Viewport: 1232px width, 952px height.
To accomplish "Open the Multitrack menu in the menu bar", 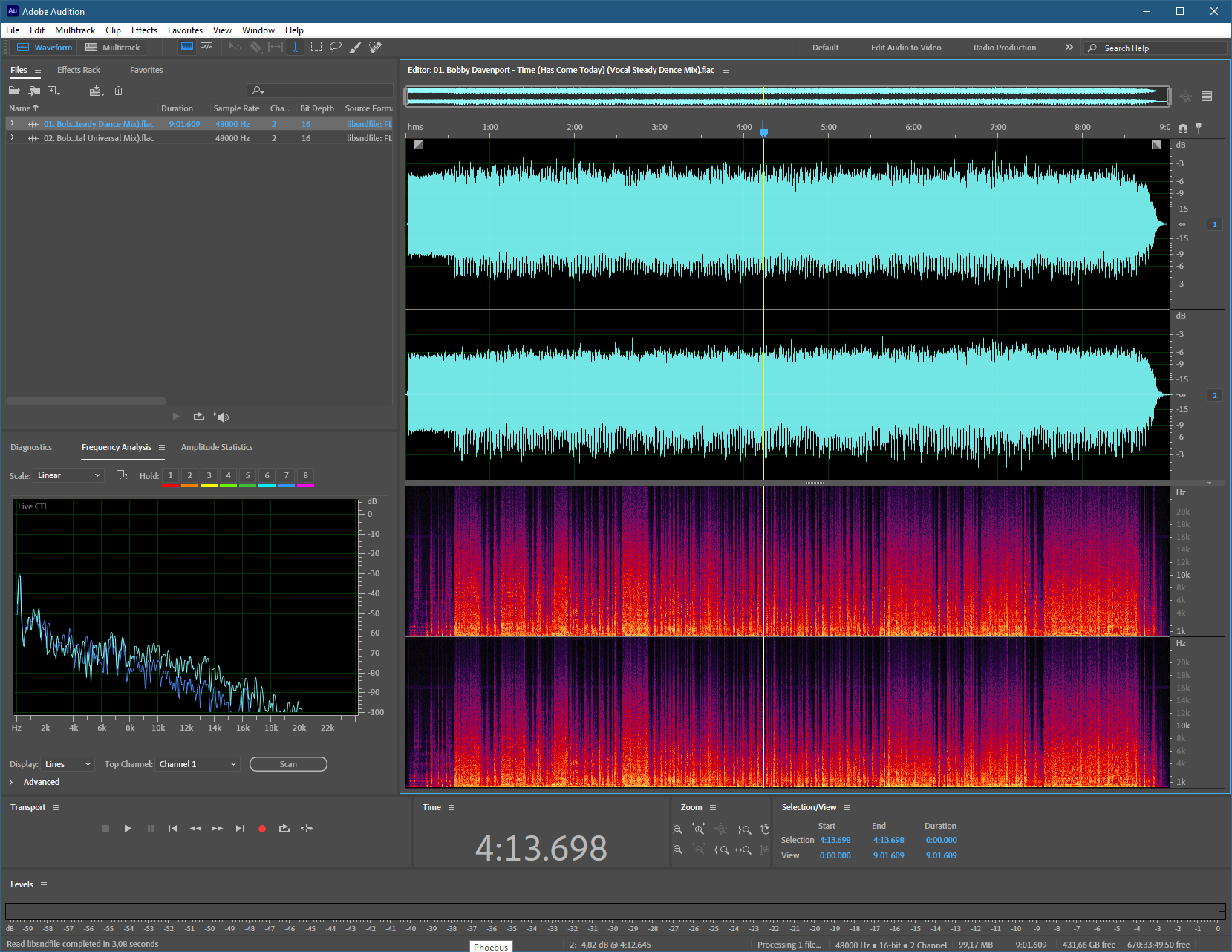I will 75,30.
